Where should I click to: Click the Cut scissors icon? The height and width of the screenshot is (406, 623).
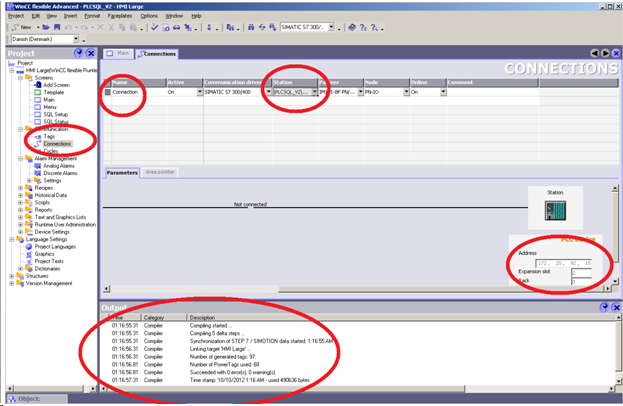(111, 27)
